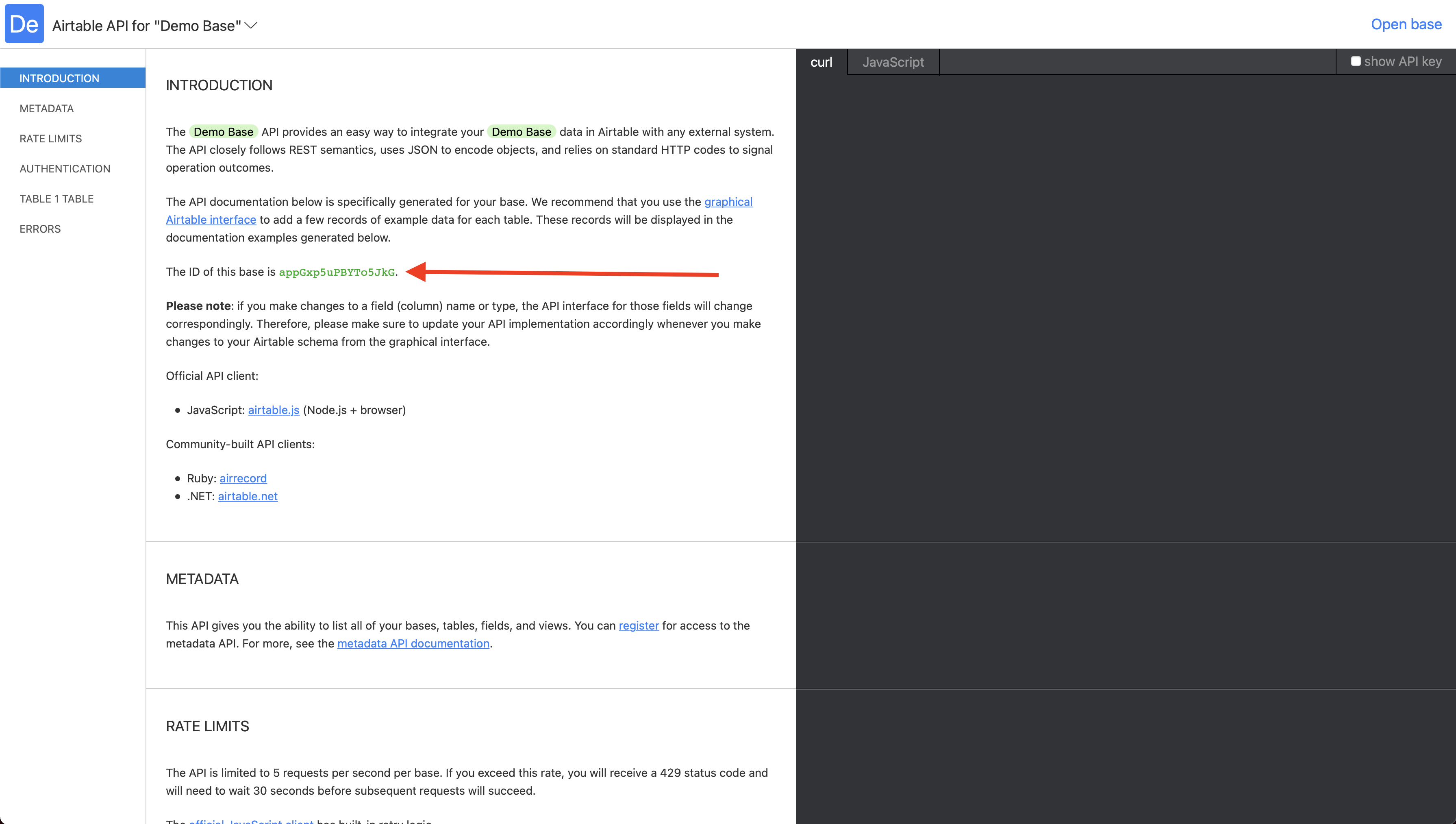Open the "Open base" link
The width and height of the screenshot is (1456, 824).
[x=1406, y=24]
